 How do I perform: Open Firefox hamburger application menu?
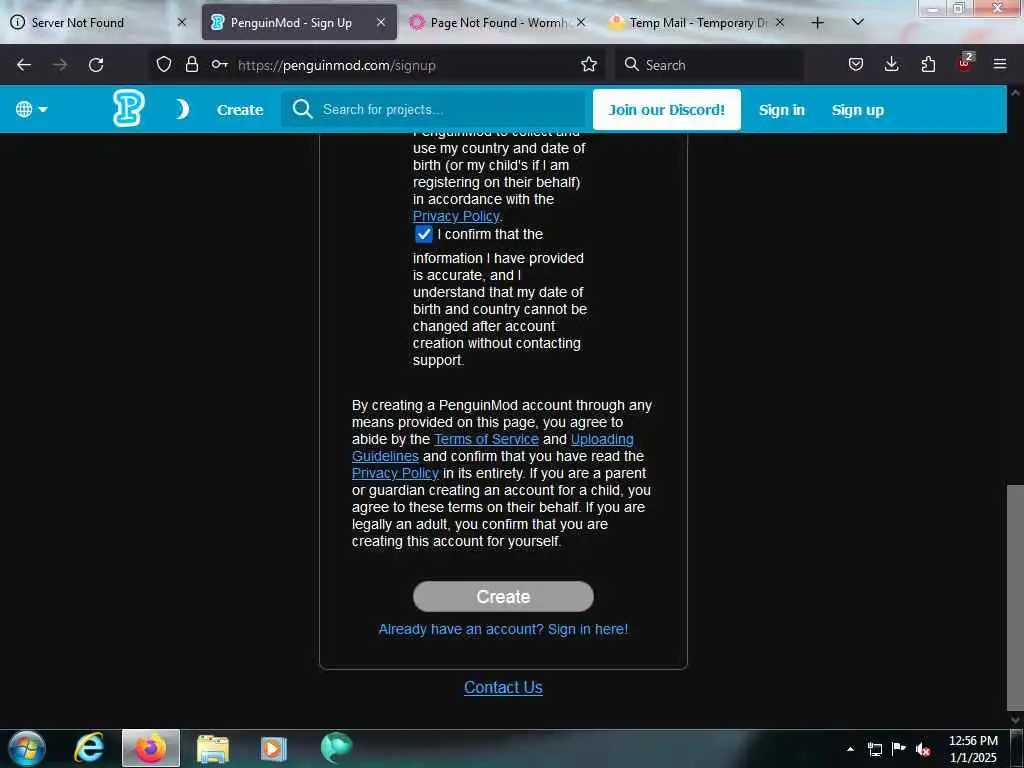(999, 64)
